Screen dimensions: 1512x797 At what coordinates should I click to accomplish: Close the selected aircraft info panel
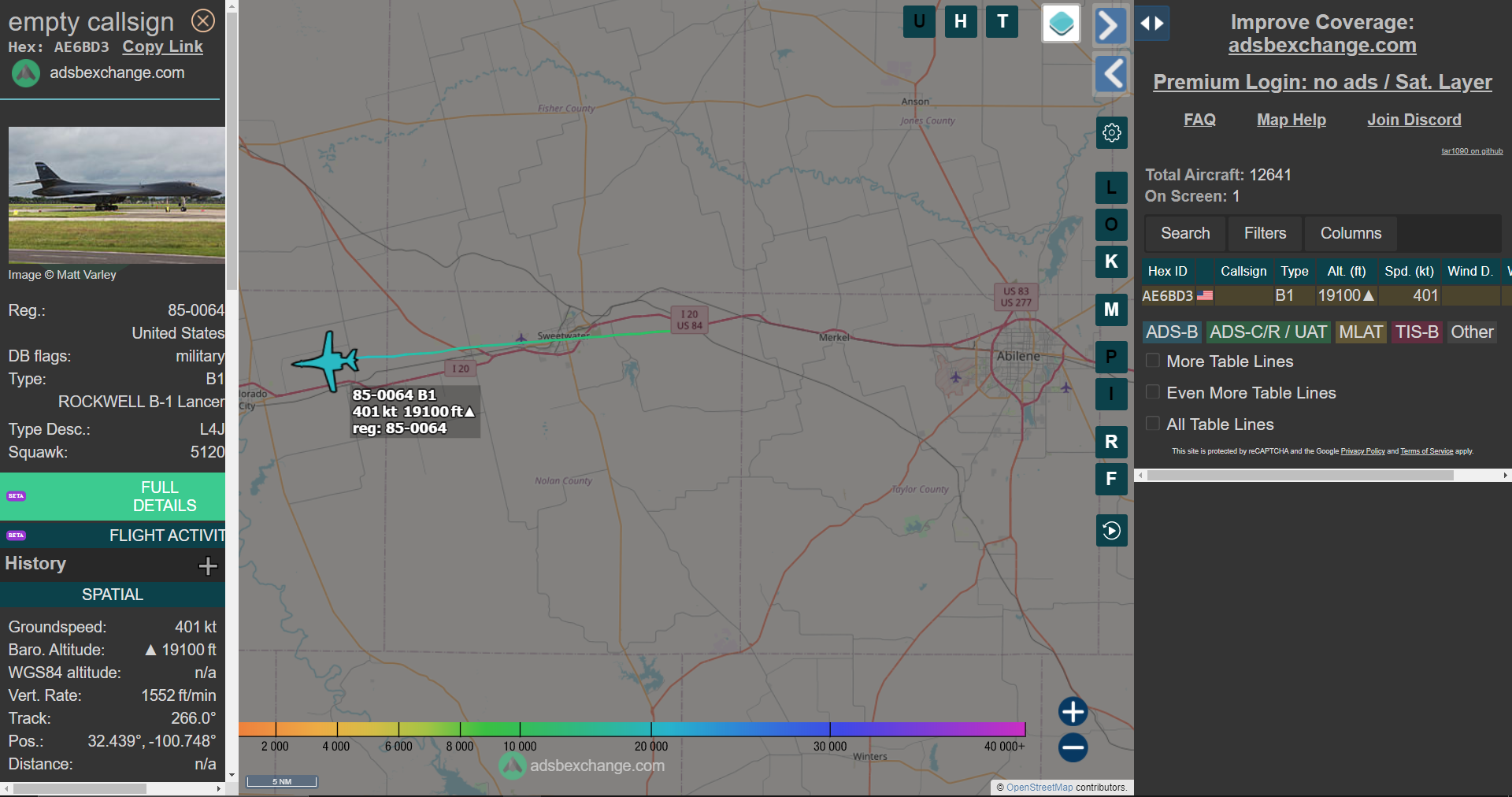coord(203,20)
